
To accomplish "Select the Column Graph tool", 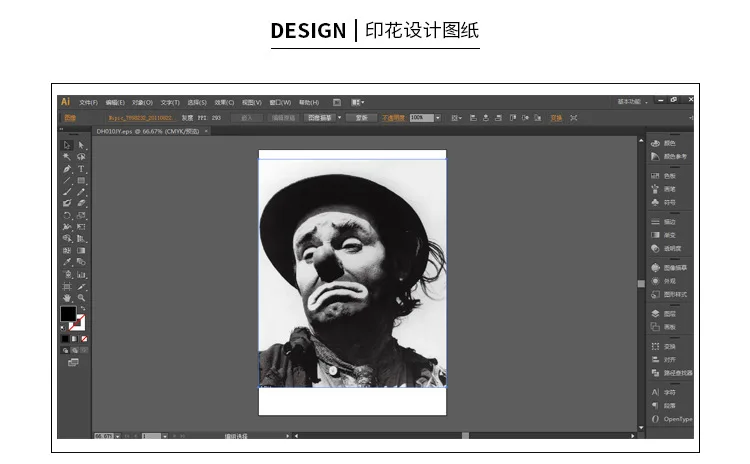I will click(x=81, y=275).
